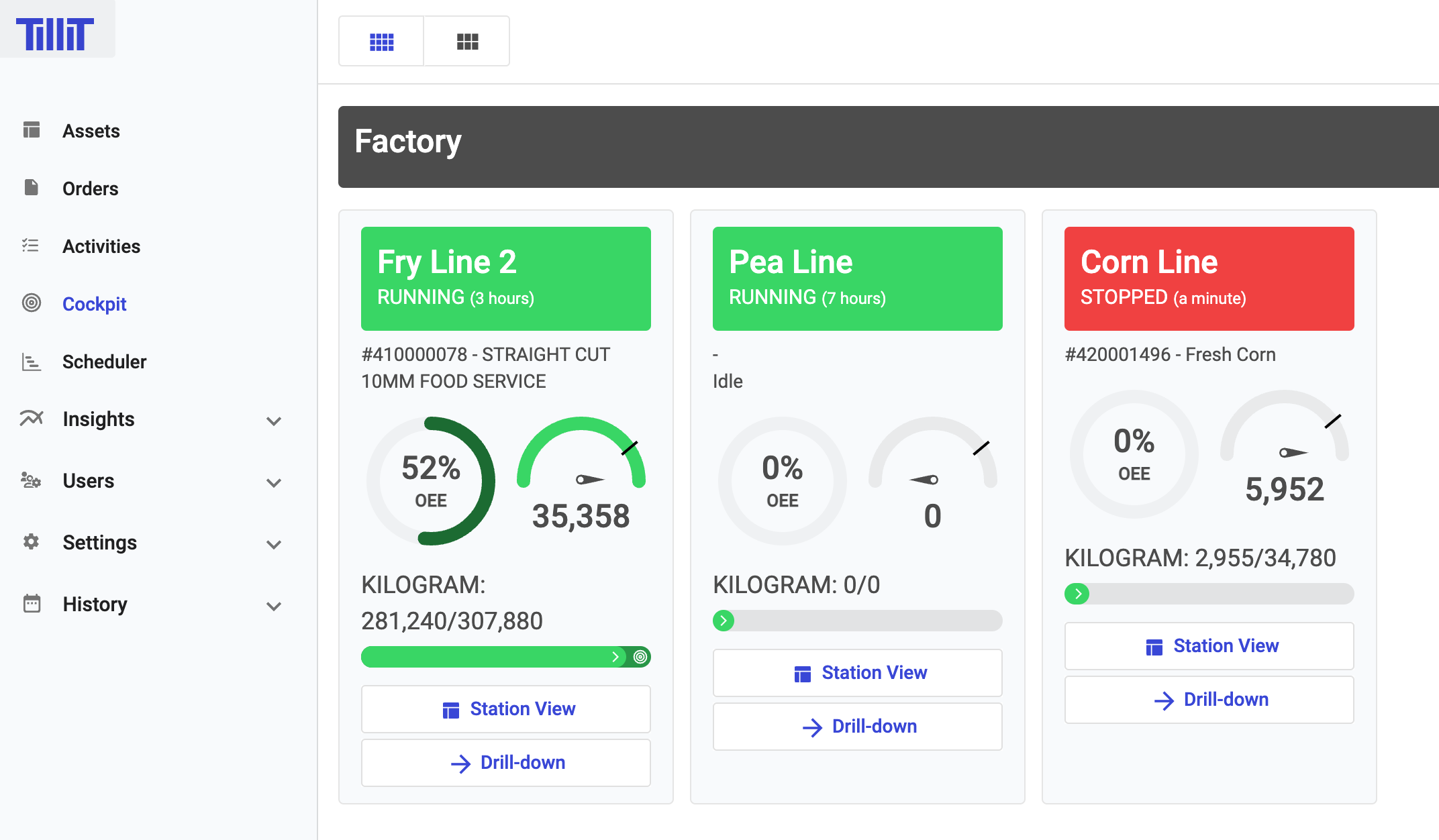Click the Scheduler chart icon
This screenshot has height=840, width=1439.
(x=31, y=362)
